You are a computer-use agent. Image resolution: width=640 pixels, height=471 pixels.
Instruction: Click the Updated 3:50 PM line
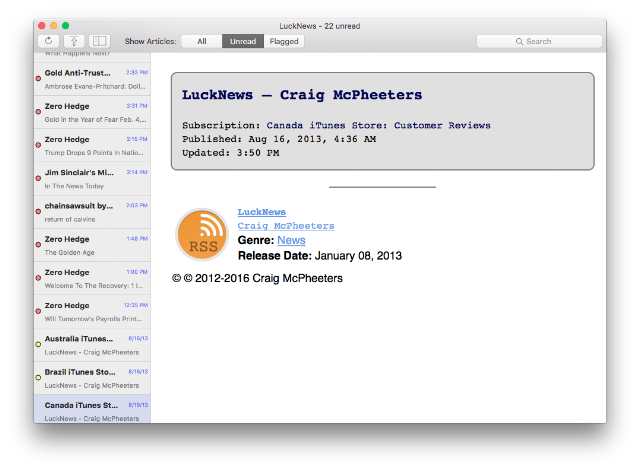[x=231, y=153]
